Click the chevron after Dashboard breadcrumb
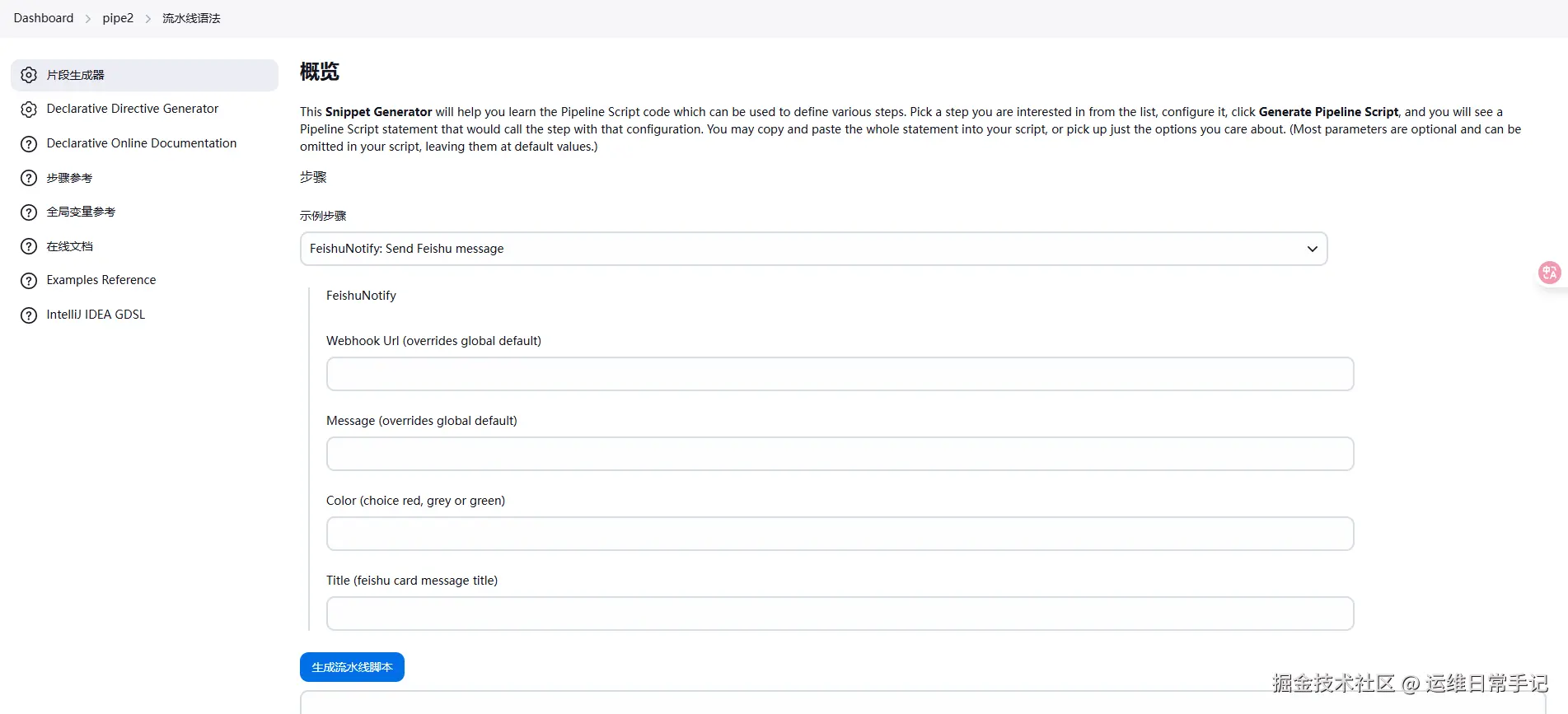This screenshot has width=1568, height=714. [88, 19]
